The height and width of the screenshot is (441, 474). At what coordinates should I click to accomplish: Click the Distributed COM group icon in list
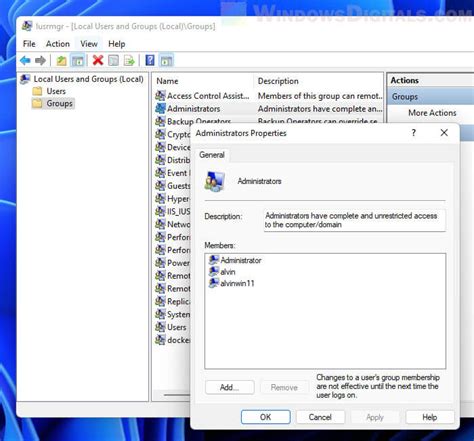click(160, 160)
